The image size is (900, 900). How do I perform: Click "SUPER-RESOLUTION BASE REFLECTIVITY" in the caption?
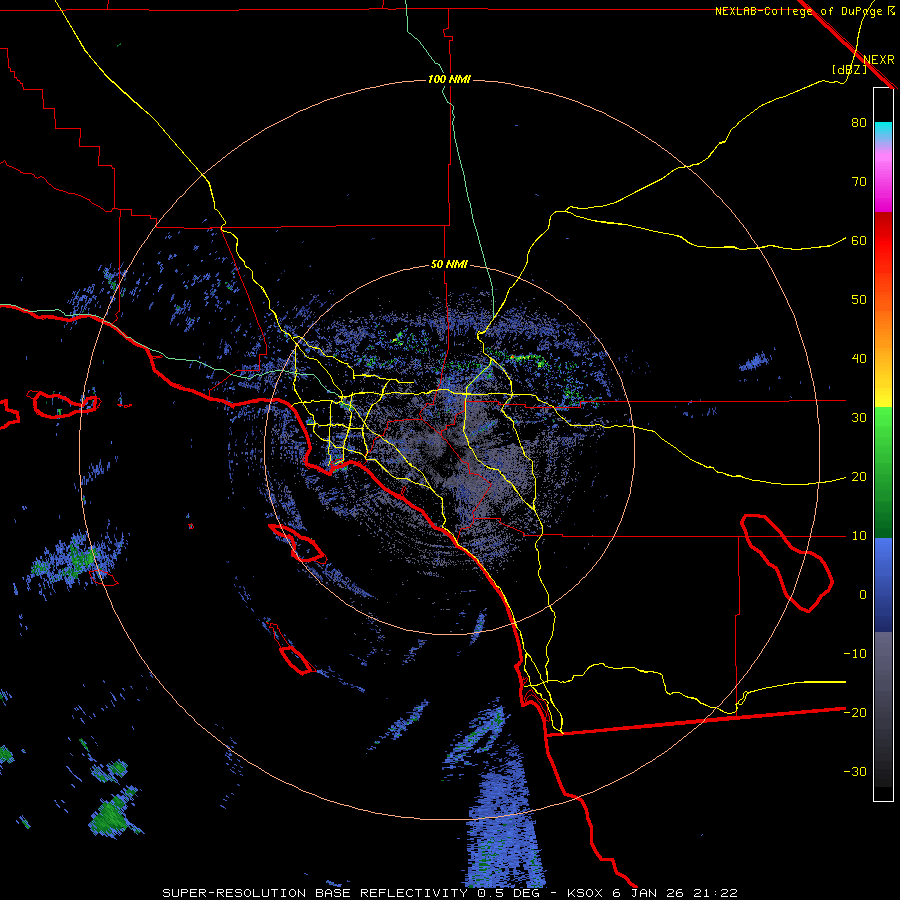pos(315,893)
